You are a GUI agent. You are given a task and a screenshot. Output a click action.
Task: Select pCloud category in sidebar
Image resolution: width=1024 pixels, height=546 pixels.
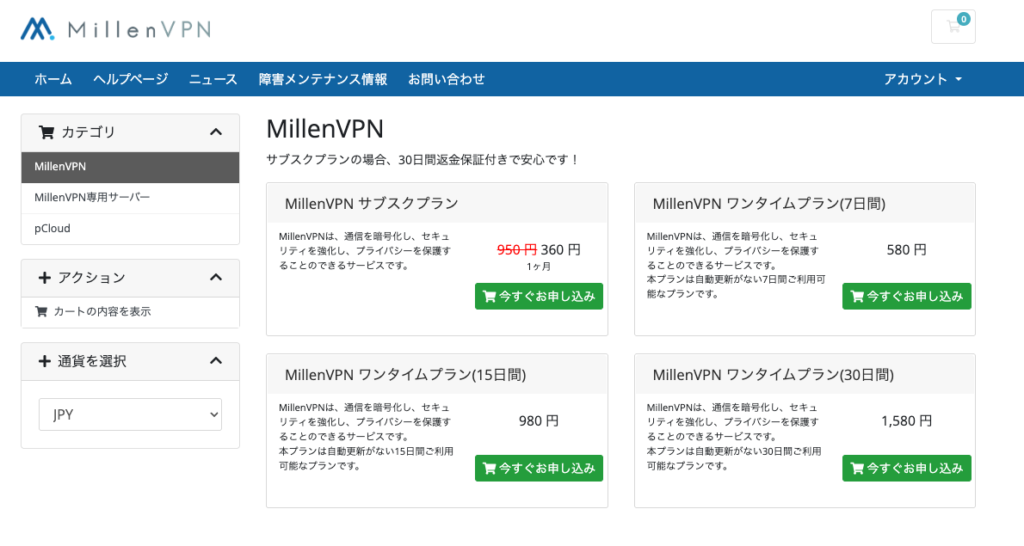(x=130, y=229)
